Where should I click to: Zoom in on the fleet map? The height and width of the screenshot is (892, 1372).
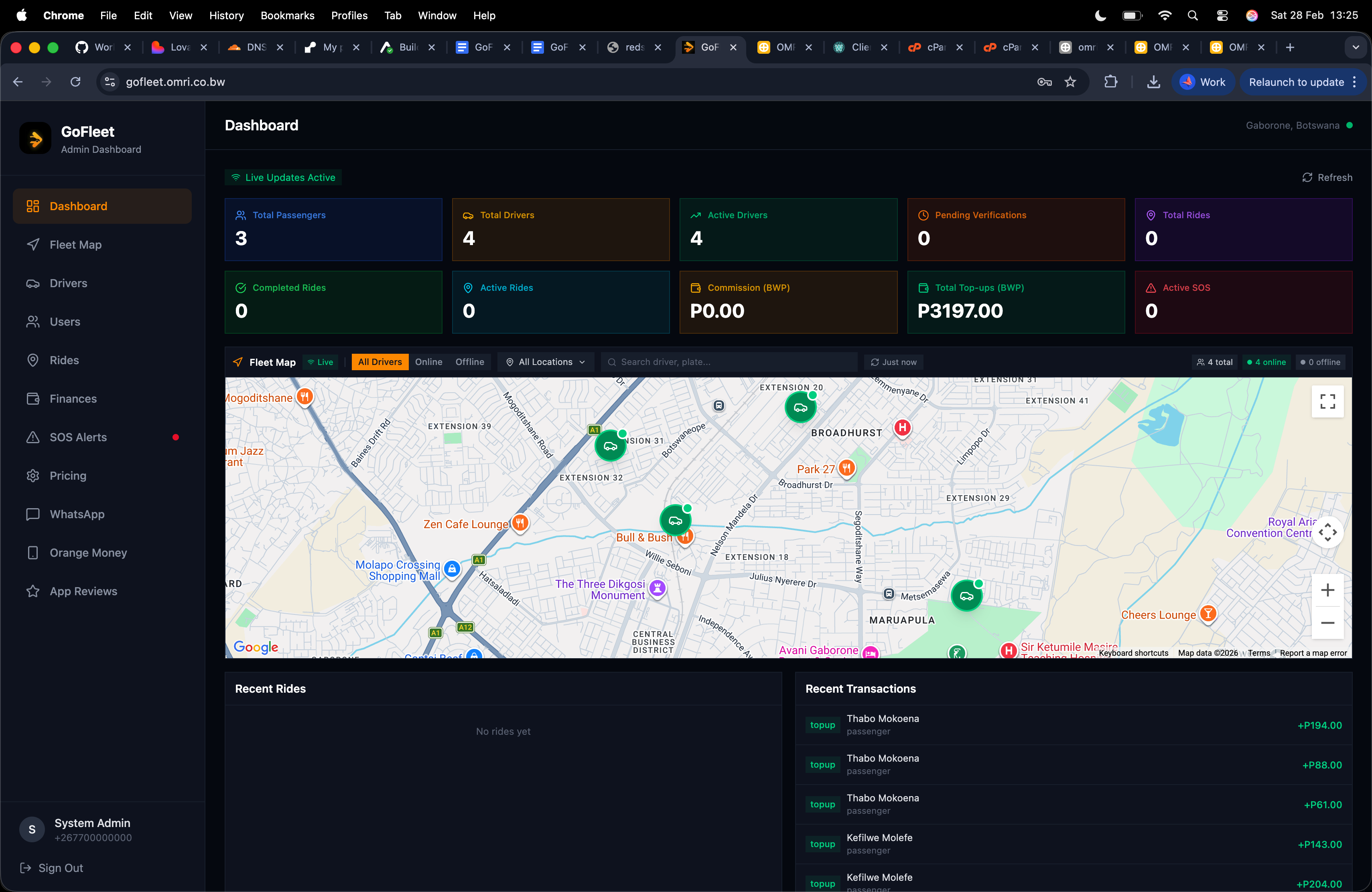[1327, 590]
